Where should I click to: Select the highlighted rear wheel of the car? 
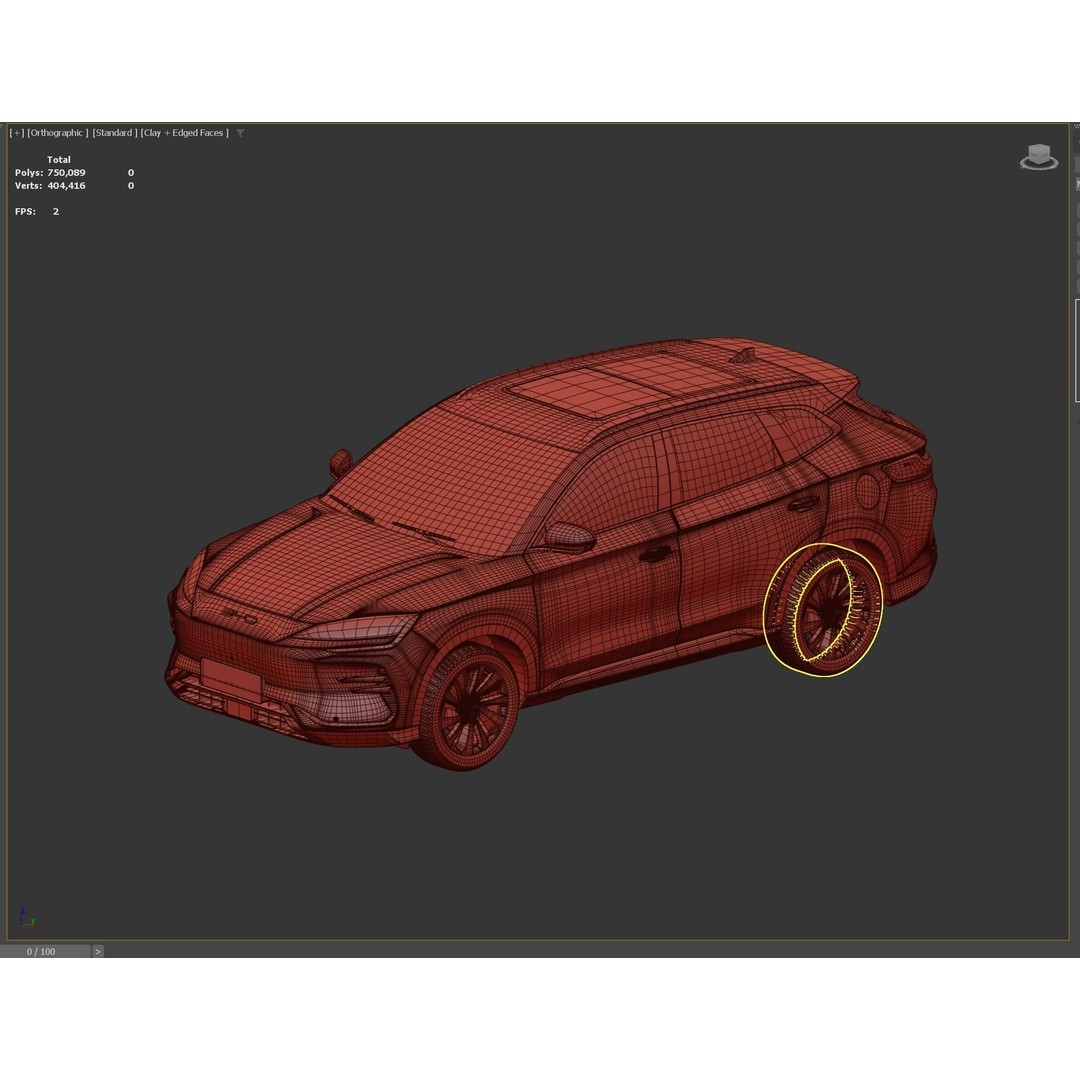823,610
